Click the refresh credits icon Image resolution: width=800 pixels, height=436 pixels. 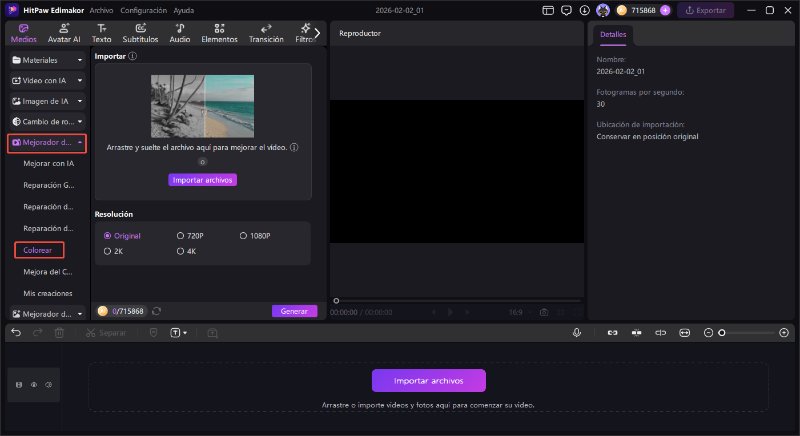point(157,311)
